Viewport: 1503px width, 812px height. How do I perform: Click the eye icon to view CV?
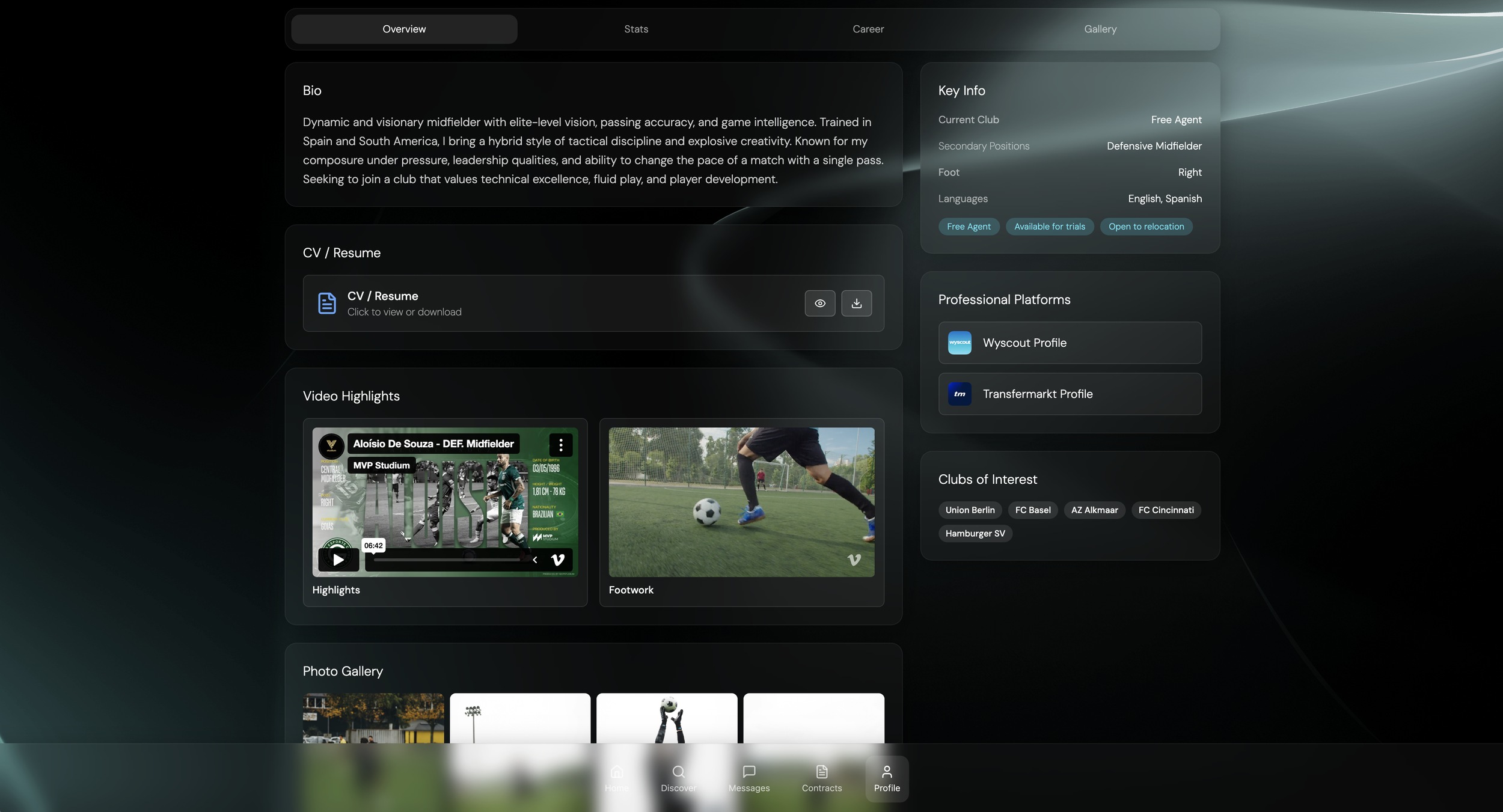tap(820, 304)
